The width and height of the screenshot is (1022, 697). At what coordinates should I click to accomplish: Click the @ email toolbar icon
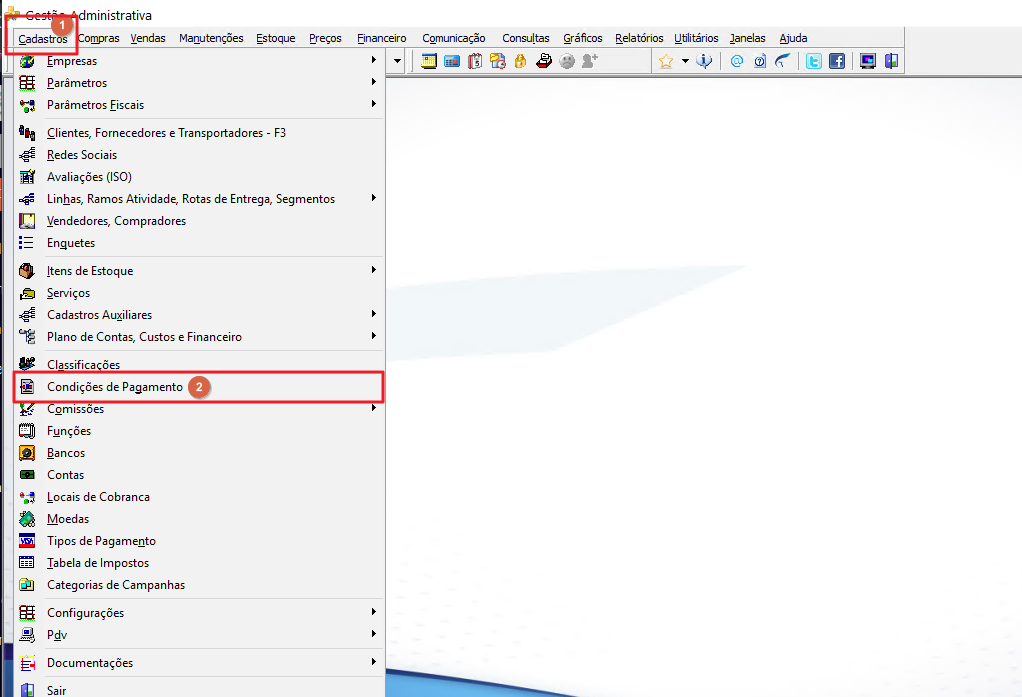coord(737,61)
